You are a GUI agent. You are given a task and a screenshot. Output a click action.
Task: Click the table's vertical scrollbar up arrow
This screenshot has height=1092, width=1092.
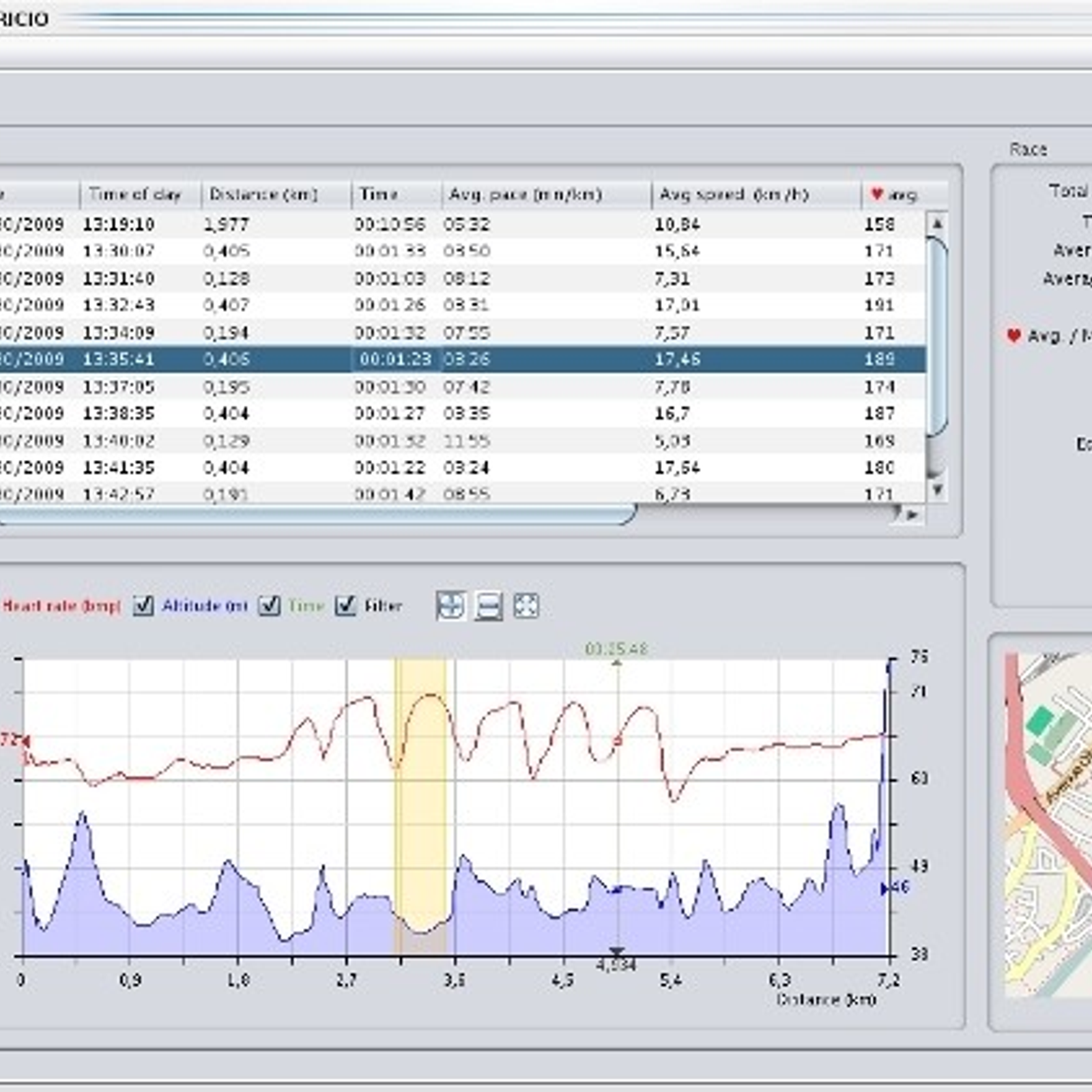937,223
